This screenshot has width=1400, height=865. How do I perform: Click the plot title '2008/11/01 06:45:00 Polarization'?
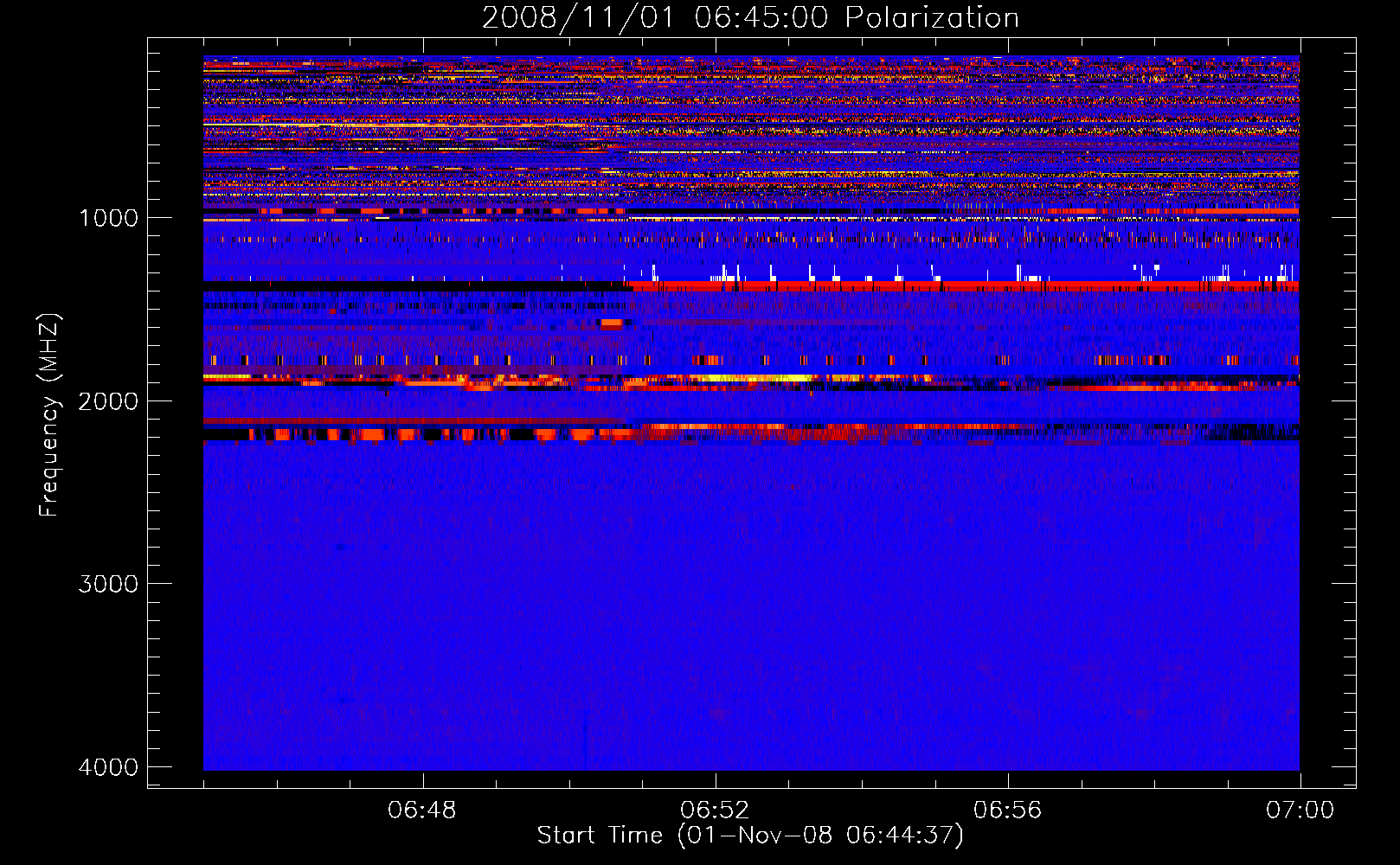coord(750,17)
